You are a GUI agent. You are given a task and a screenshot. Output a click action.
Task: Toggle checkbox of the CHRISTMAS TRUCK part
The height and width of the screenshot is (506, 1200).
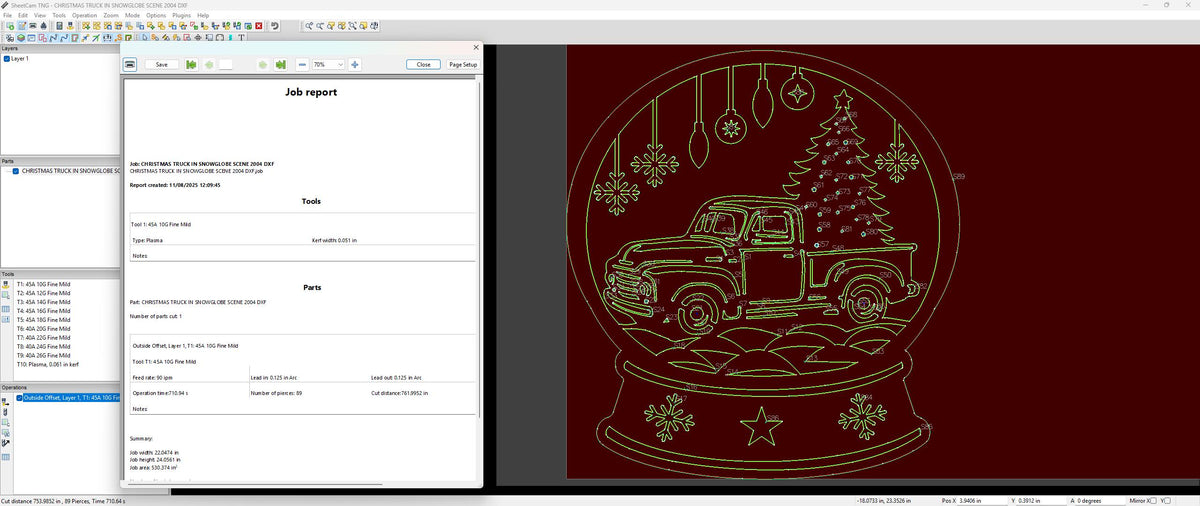(16, 171)
